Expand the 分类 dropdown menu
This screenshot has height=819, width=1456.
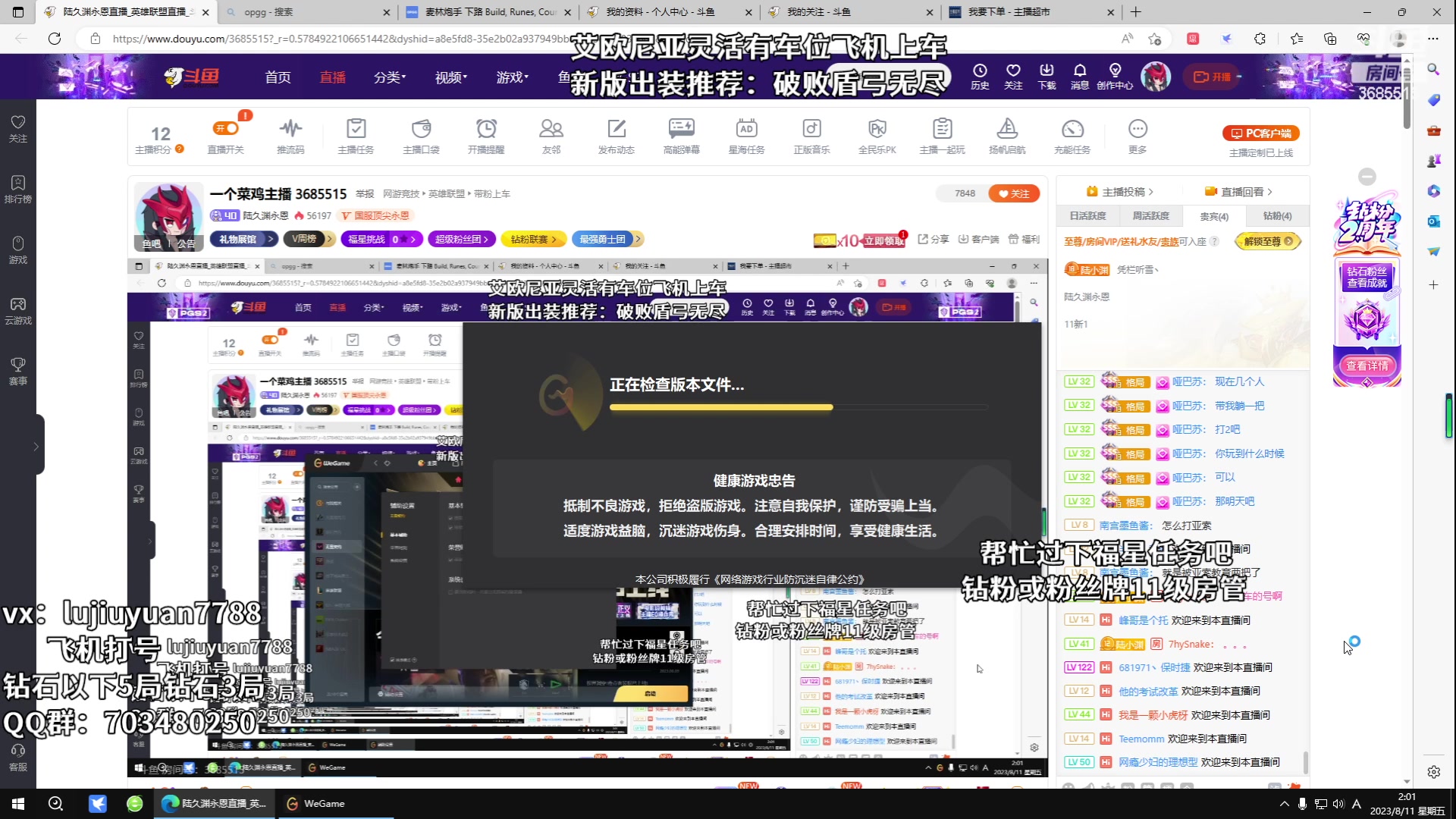tap(390, 77)
